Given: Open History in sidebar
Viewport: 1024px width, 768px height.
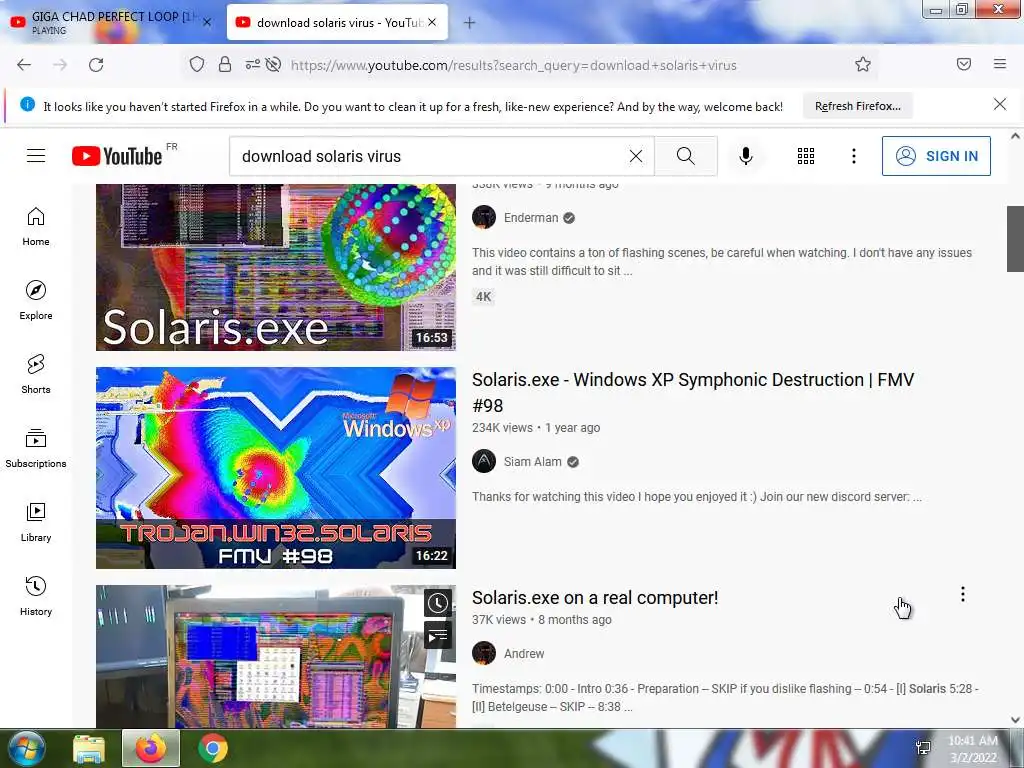Looking at the screenshot, I should [x=36, y=596].
